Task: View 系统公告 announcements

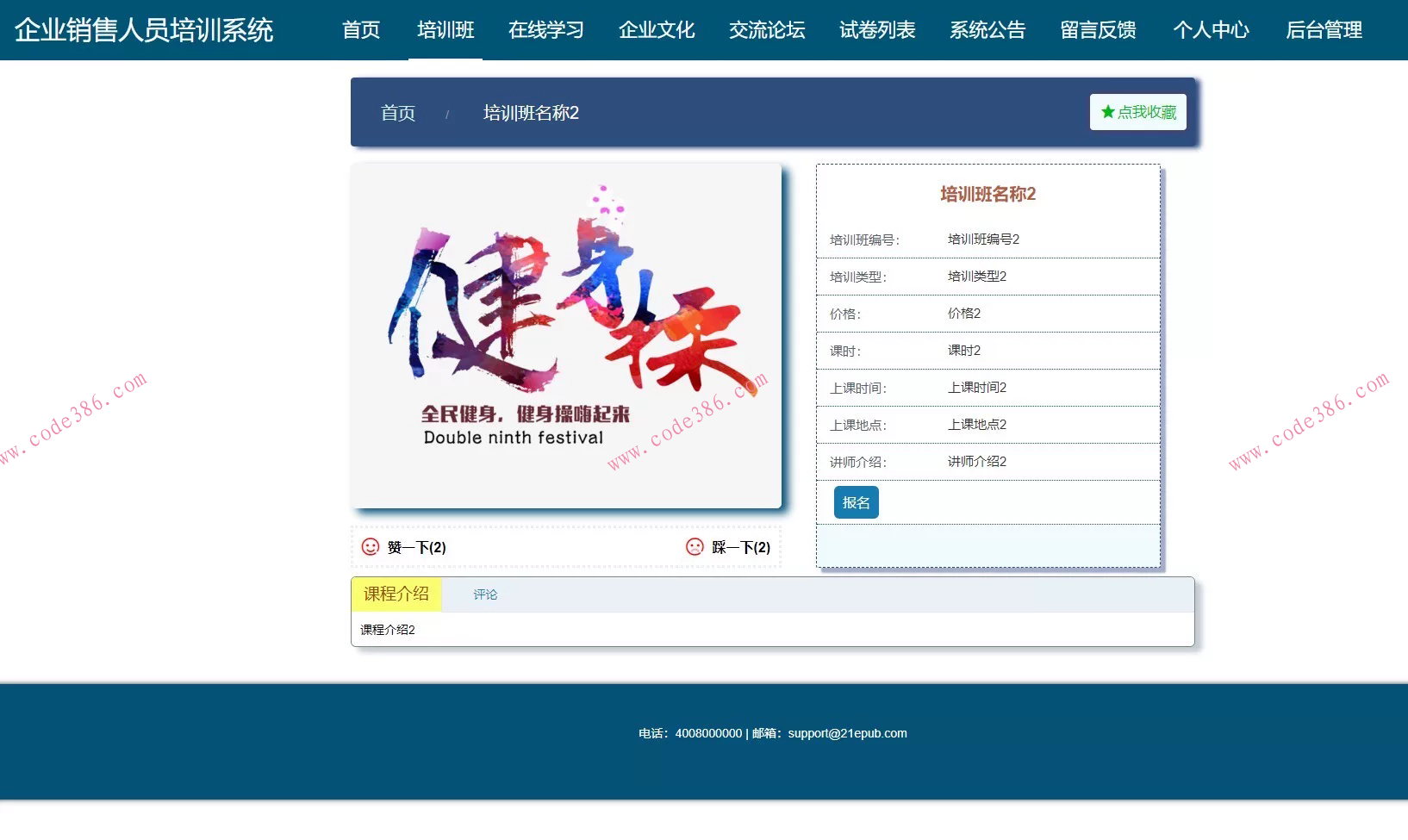Action: point(987,30)
